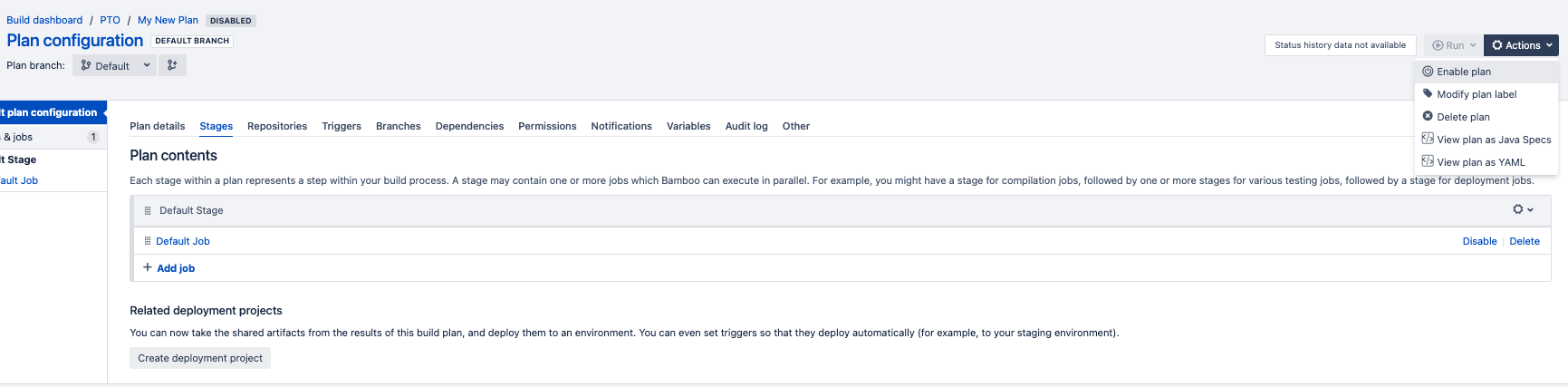
Task: Open the Default Job link
Action: point(183,241)
